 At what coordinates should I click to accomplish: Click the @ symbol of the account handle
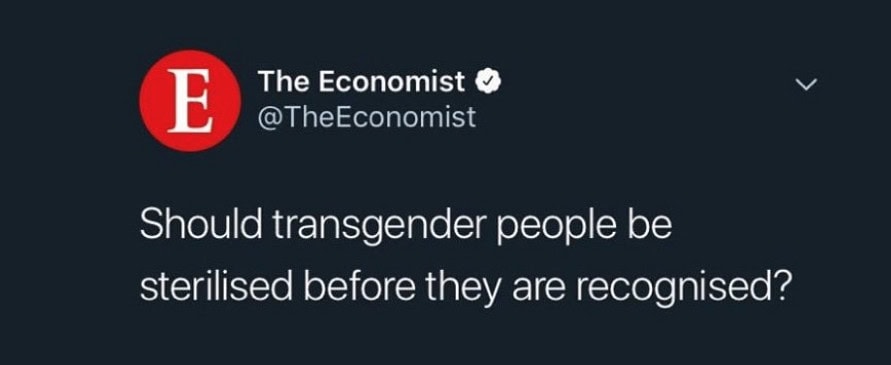[x=269, y=119]
